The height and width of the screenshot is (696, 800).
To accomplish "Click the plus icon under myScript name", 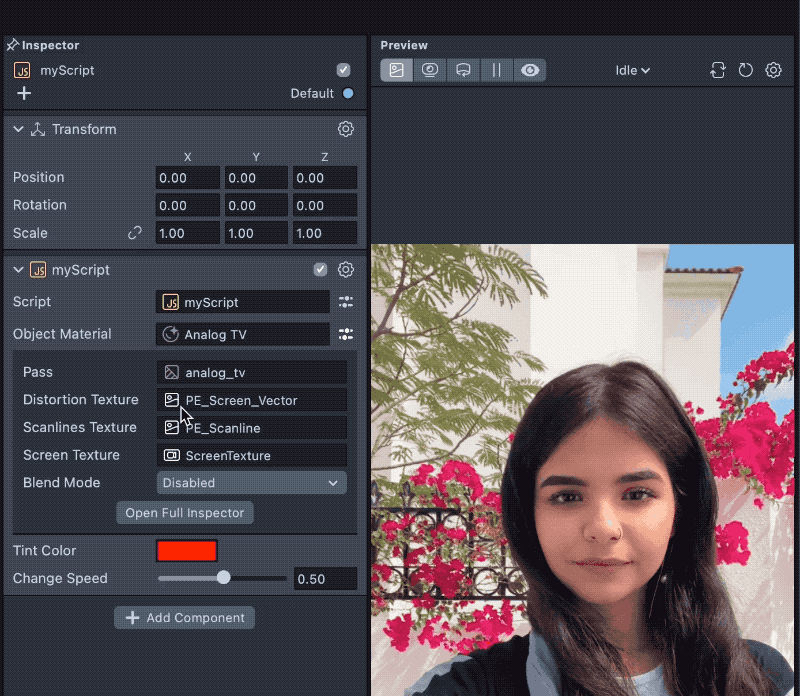I will coord(24,93).
